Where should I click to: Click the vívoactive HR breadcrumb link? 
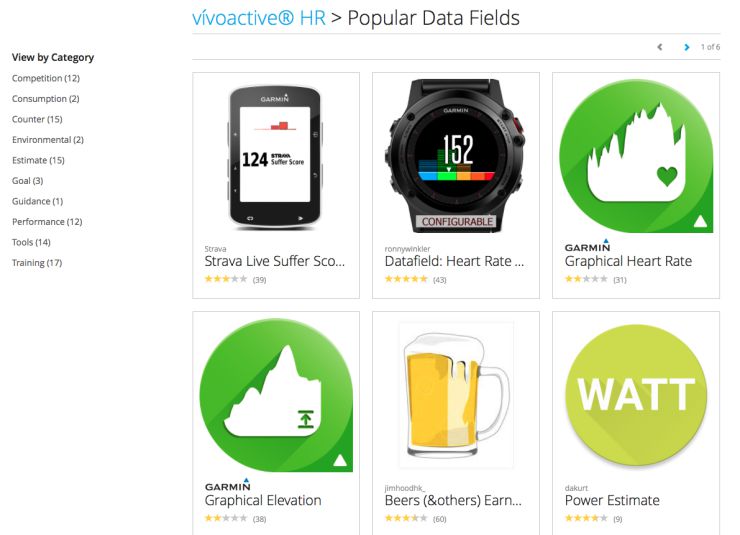[259, 18]
